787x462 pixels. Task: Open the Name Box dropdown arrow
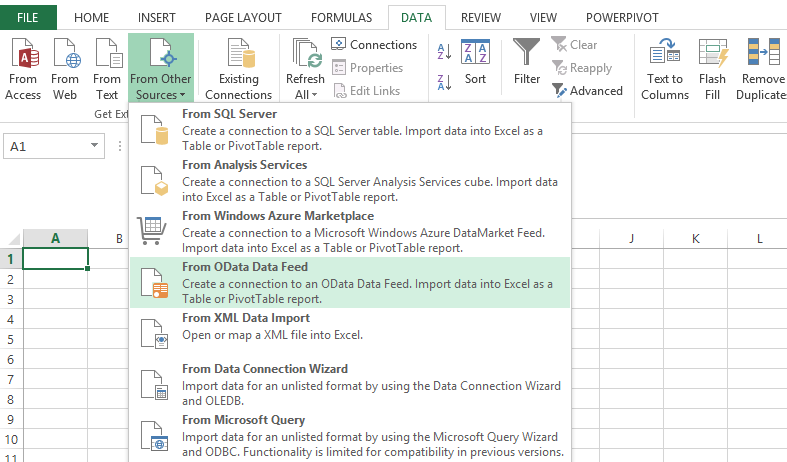(94, 146)
